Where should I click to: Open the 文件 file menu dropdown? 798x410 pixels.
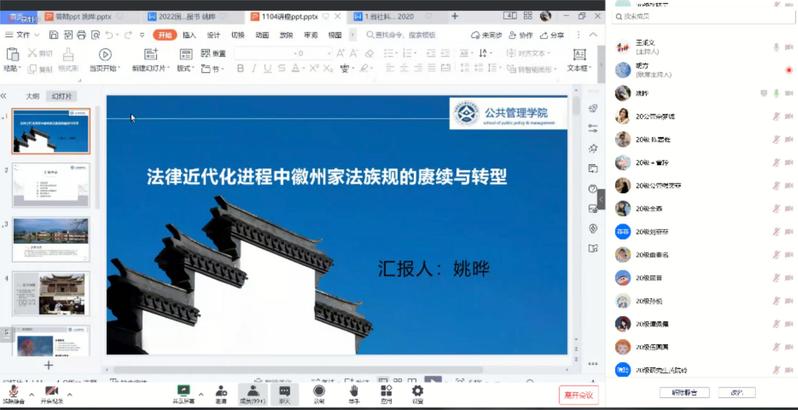pos(26,34)
